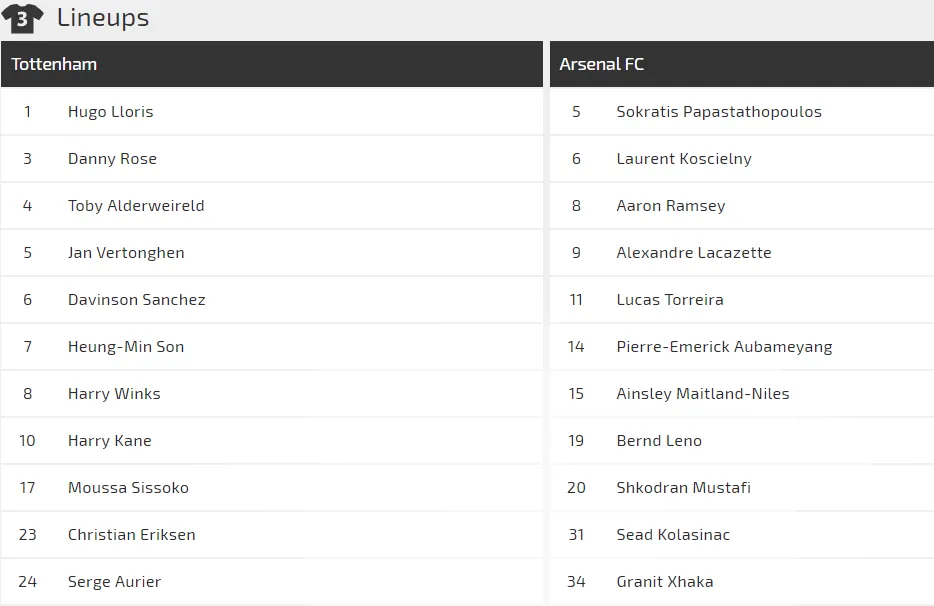Screen dimensions: 934x606
Task: Select Jan Vertonghen in Tottenham lineup
Action: [126, 253]
